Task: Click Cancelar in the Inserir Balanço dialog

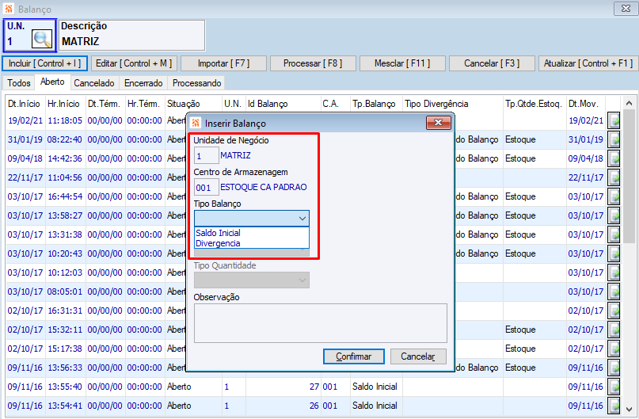Action: [418, 357]
